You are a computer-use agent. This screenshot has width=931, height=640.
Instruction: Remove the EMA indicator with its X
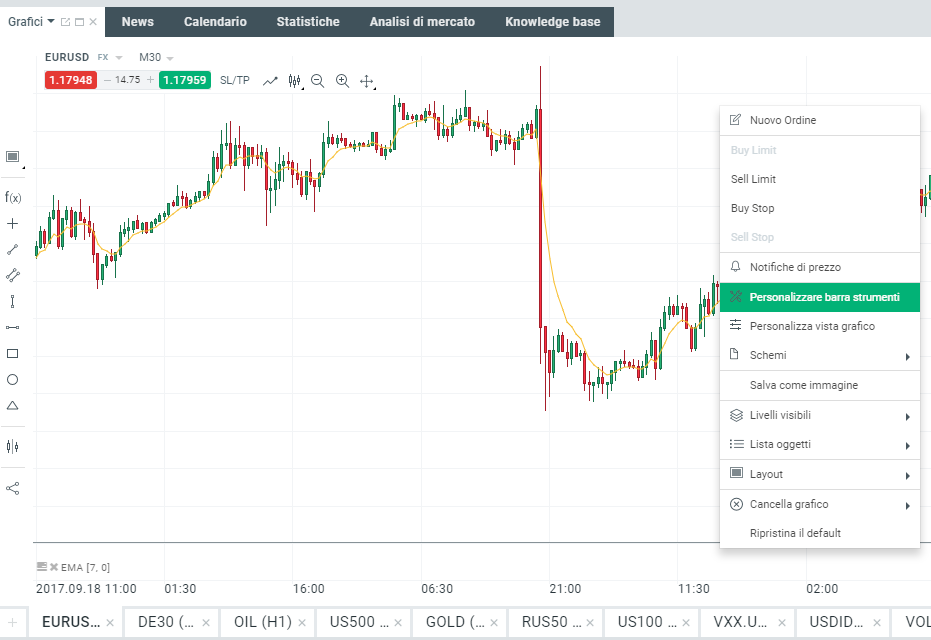54,567
